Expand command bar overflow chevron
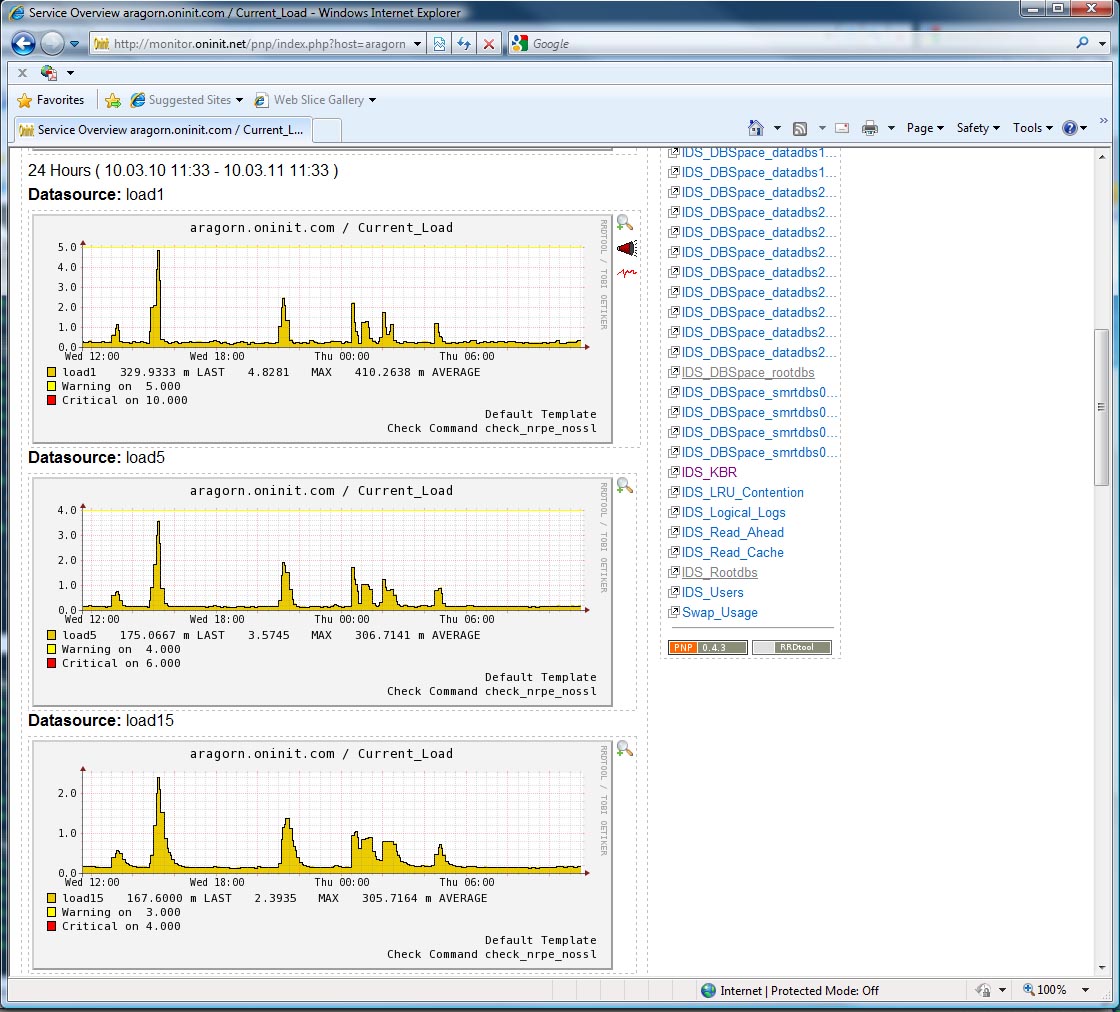The height and width of the screenshot is (1012, 1120). (1104, 121)
